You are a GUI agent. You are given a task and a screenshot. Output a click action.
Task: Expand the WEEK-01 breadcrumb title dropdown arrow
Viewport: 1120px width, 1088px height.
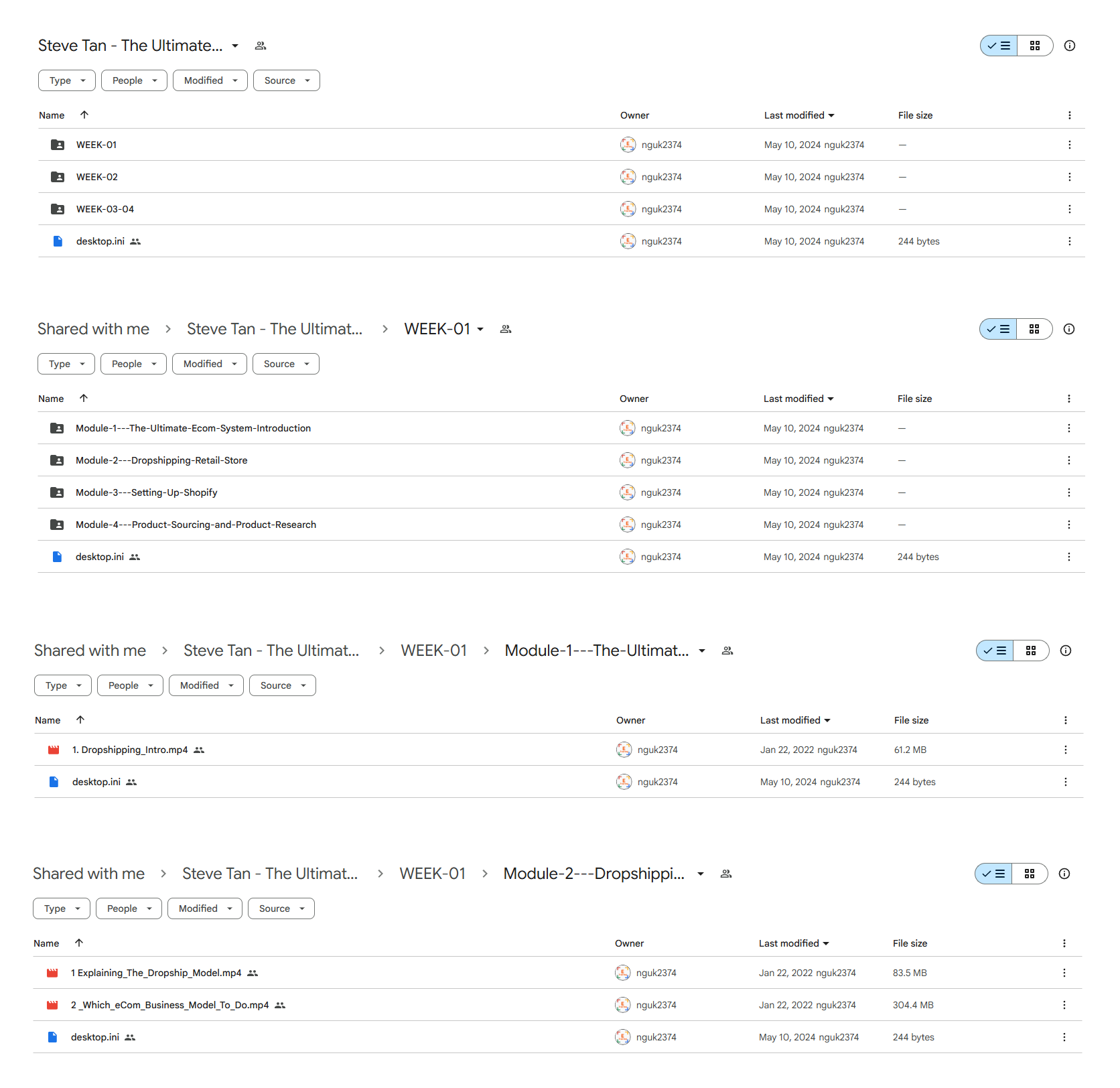pos(480,329)
